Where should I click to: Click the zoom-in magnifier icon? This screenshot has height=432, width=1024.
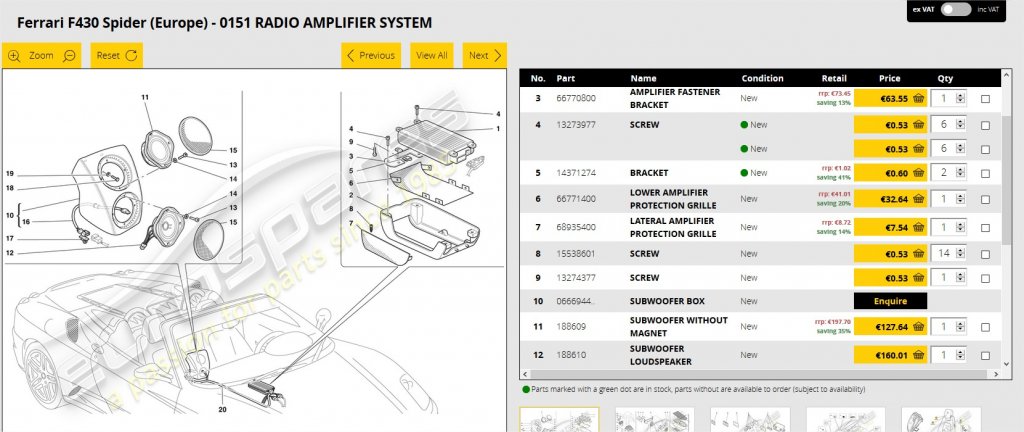click(14, 55)
